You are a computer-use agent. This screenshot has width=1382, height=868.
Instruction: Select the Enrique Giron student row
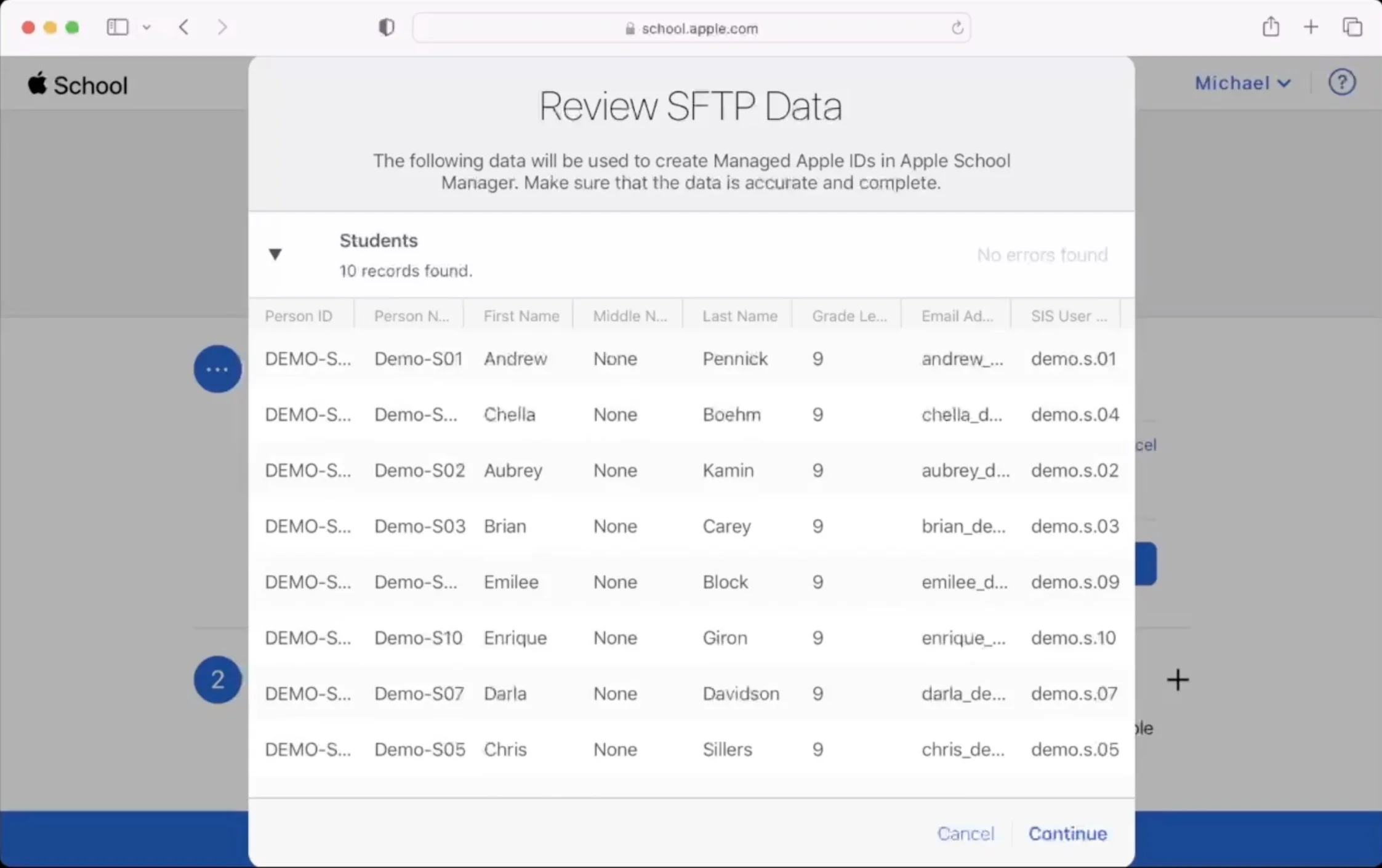[691, 638]
